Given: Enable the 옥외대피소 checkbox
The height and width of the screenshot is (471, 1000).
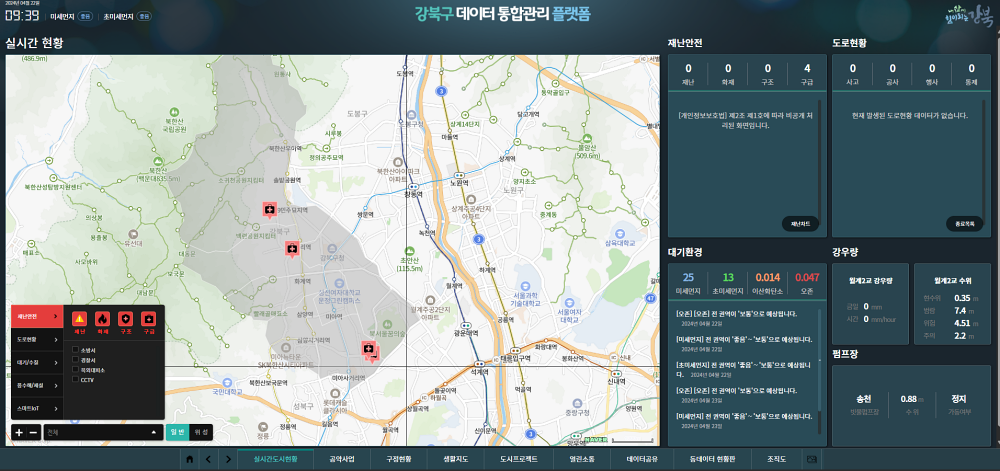Looking at the screenshot, I should (x=75, y=370).
